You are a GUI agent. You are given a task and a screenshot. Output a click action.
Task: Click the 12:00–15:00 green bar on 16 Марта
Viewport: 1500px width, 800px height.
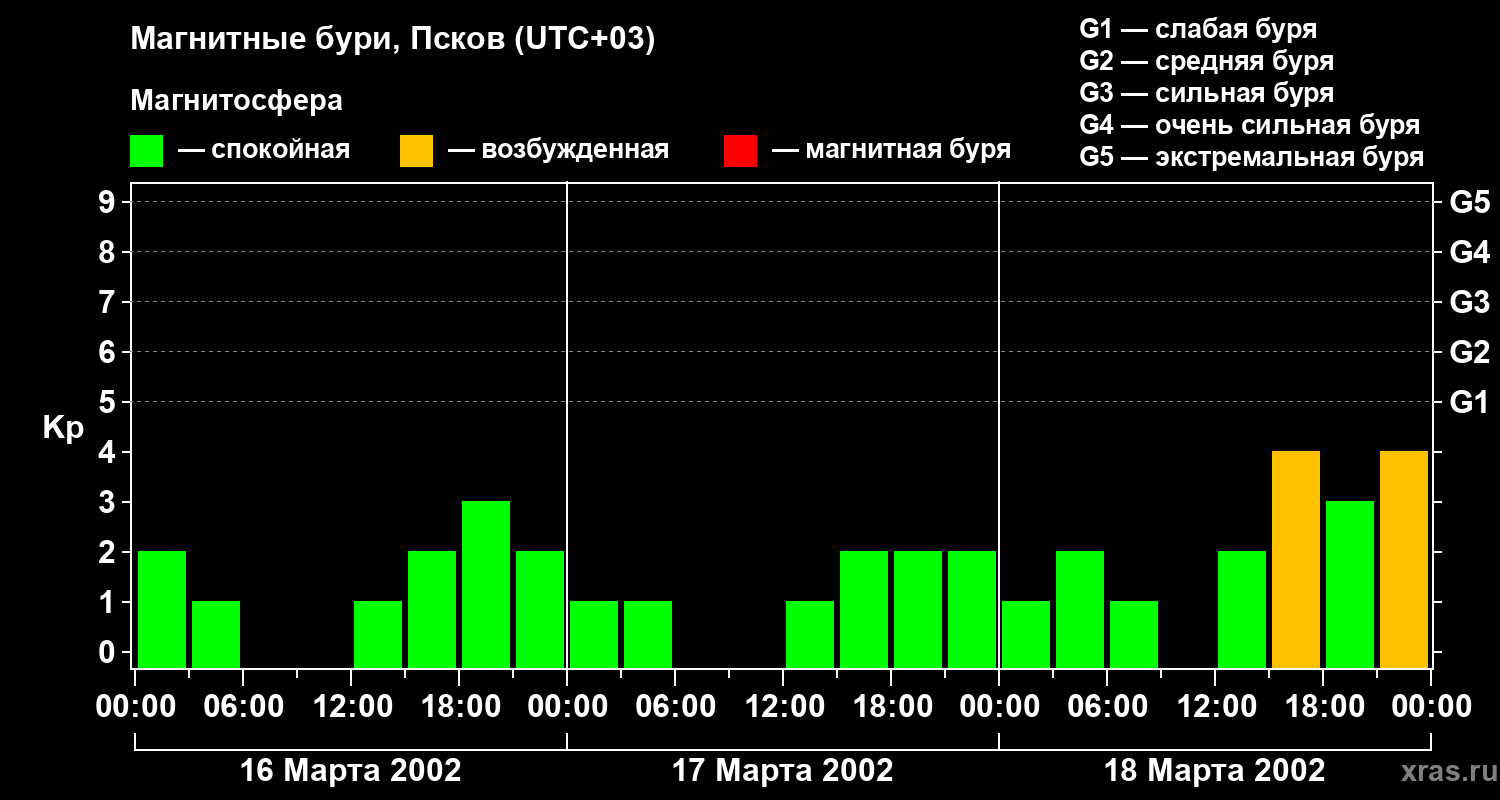[378, 634]
